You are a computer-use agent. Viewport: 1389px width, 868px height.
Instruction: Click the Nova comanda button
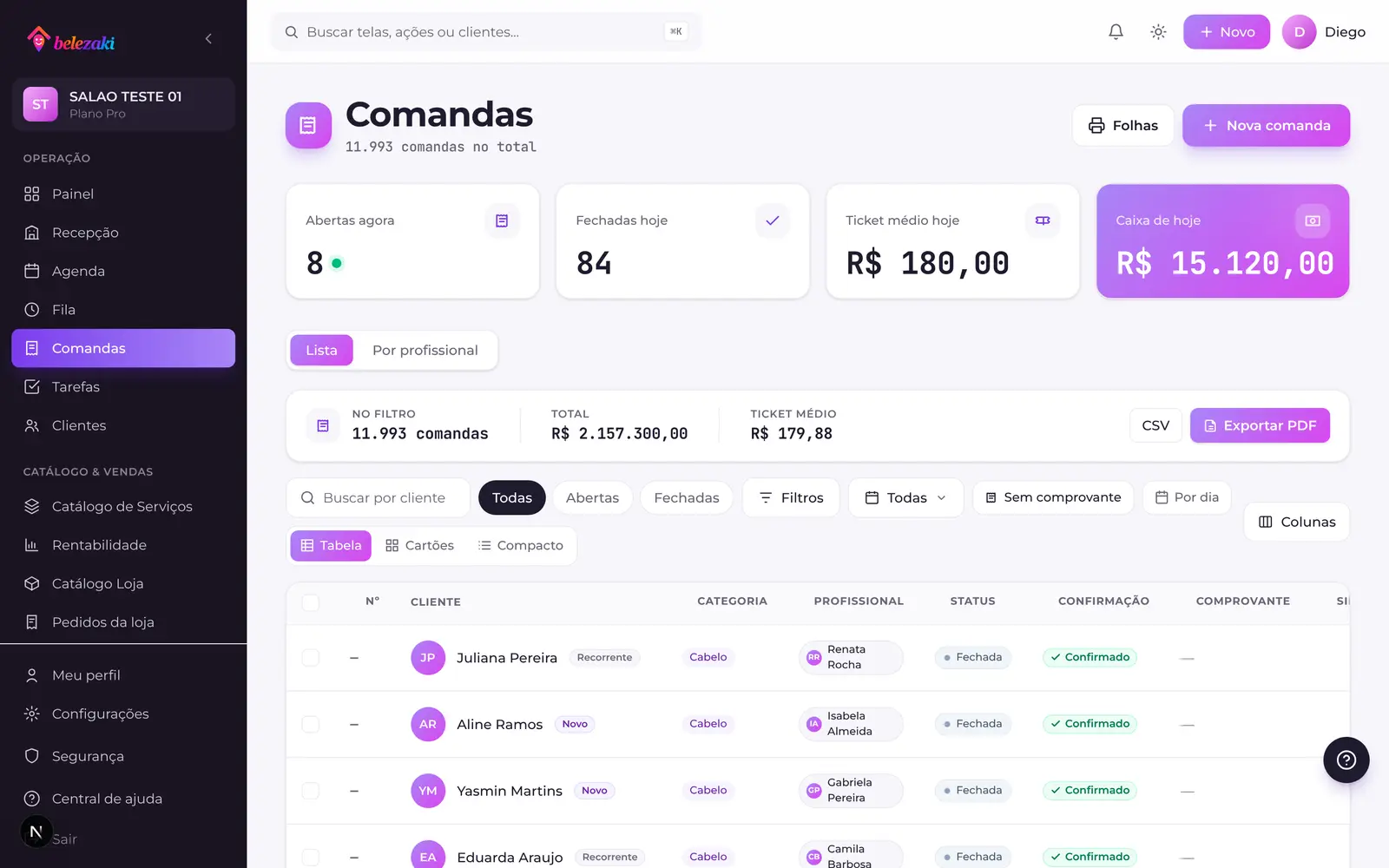point(1266,126)
